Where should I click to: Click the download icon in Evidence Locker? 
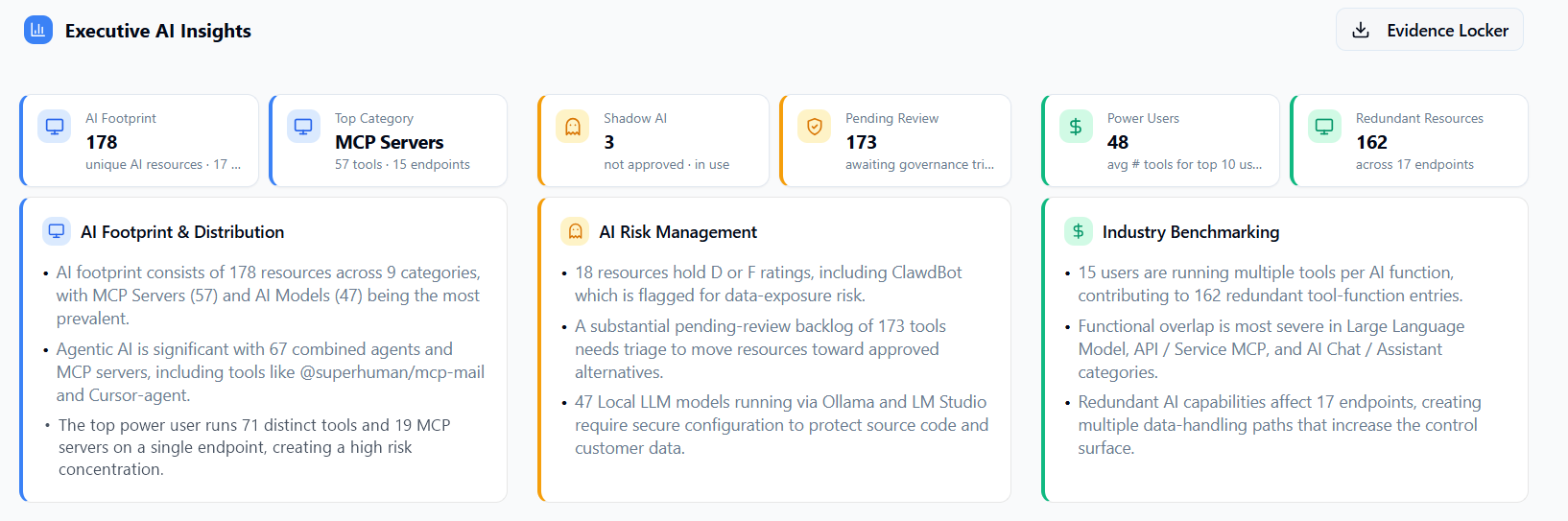click(x=1361, y=31)
